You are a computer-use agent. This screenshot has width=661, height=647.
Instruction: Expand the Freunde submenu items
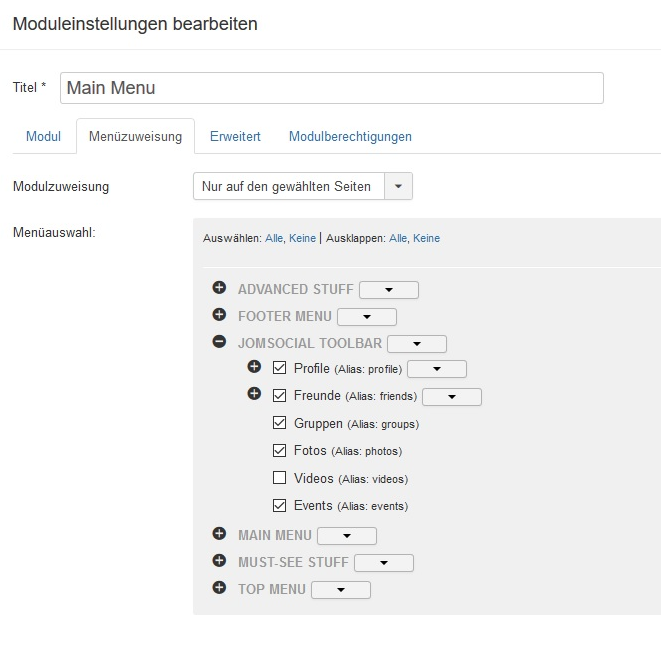(254, 394)
